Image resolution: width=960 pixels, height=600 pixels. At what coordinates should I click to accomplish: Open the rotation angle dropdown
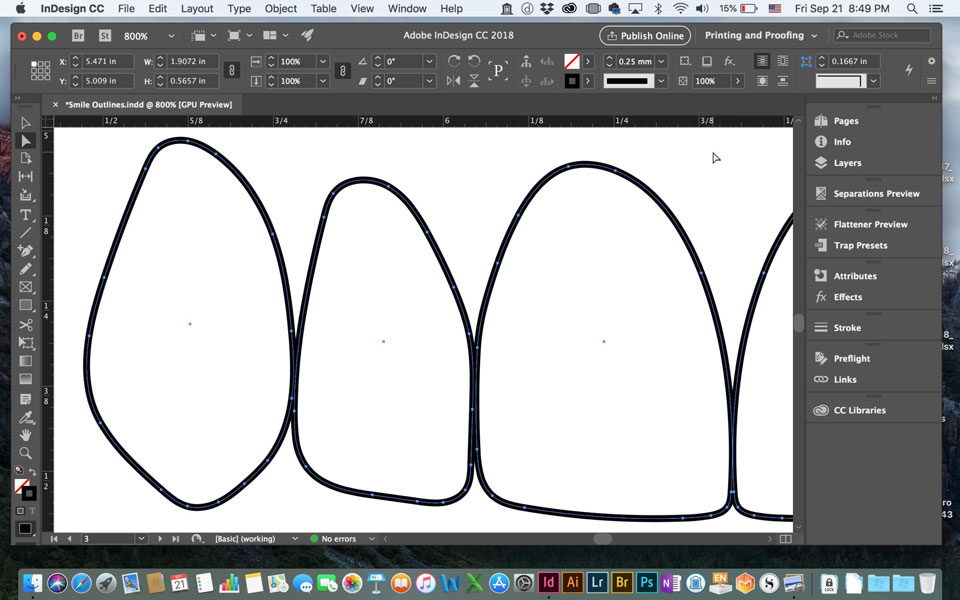pos(429,61)
